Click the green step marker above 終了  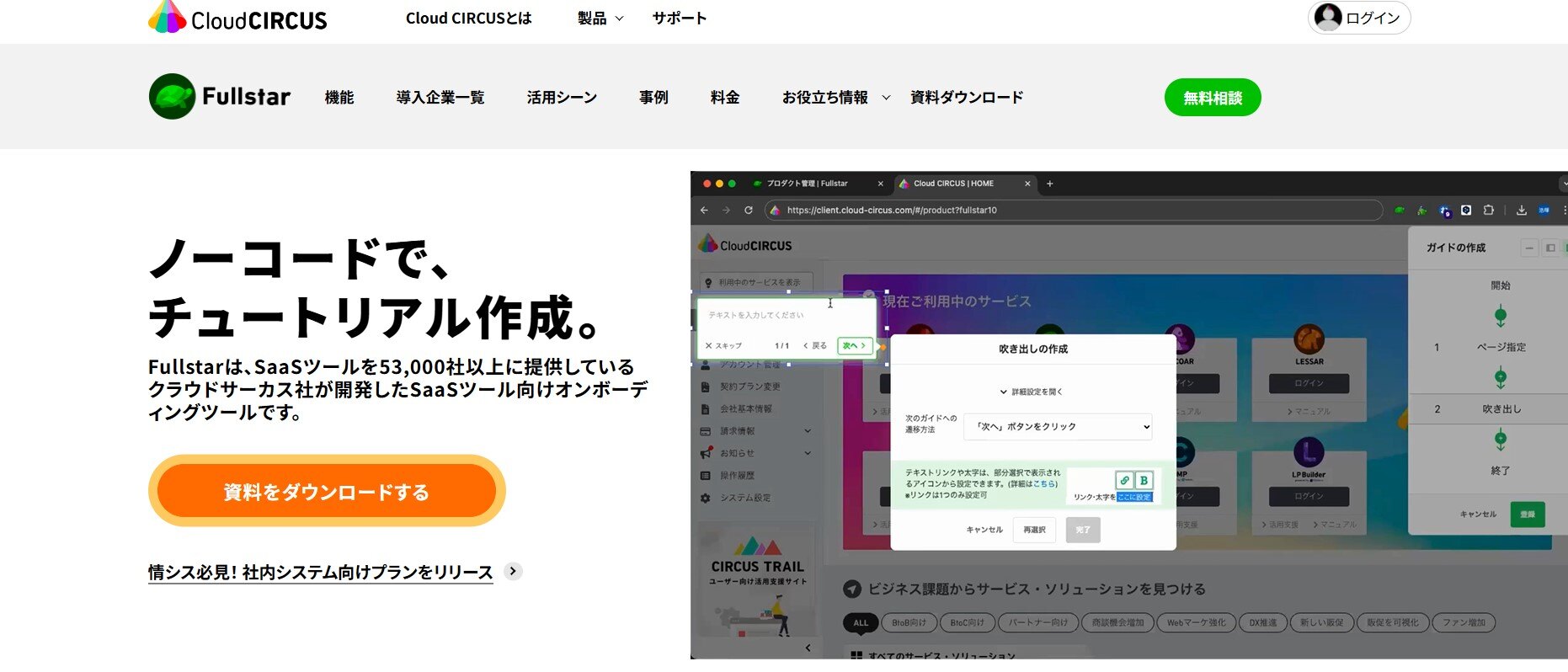pos(1500,440)
